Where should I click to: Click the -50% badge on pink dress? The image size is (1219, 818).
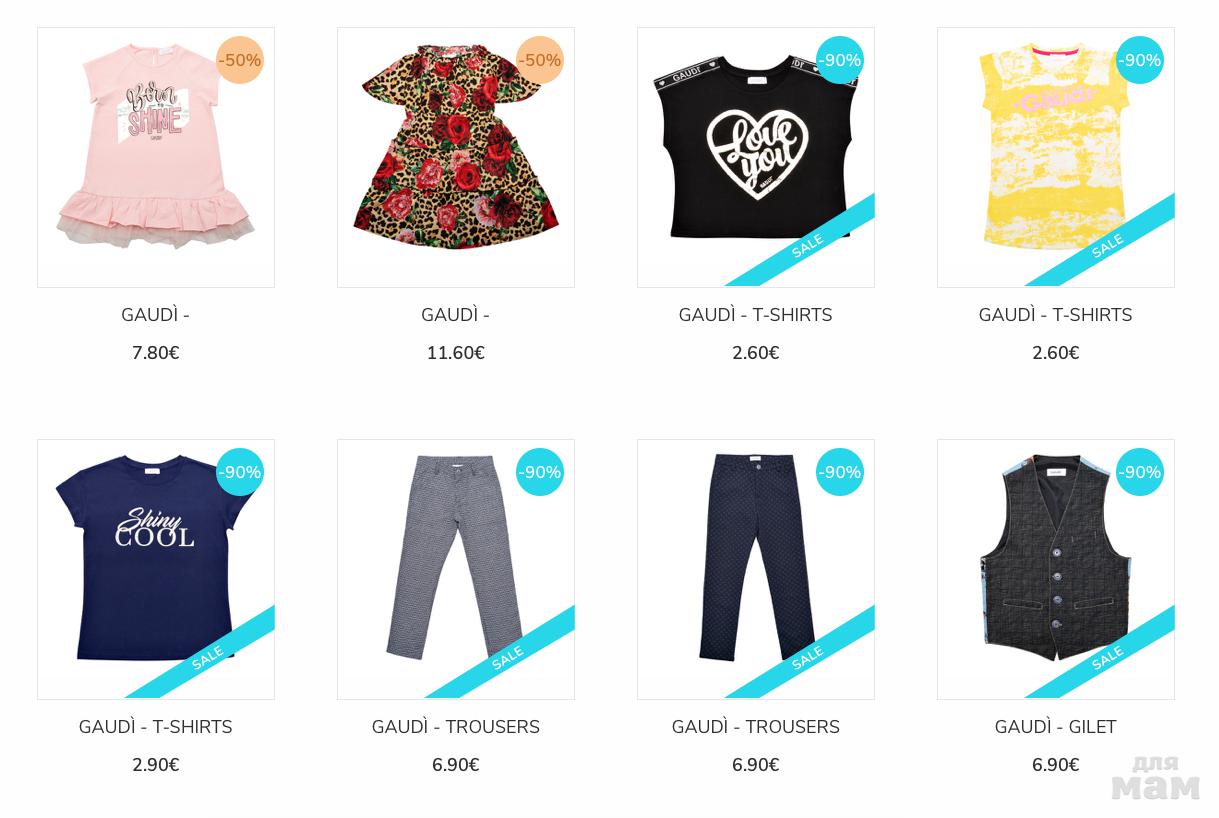point(240,60)
